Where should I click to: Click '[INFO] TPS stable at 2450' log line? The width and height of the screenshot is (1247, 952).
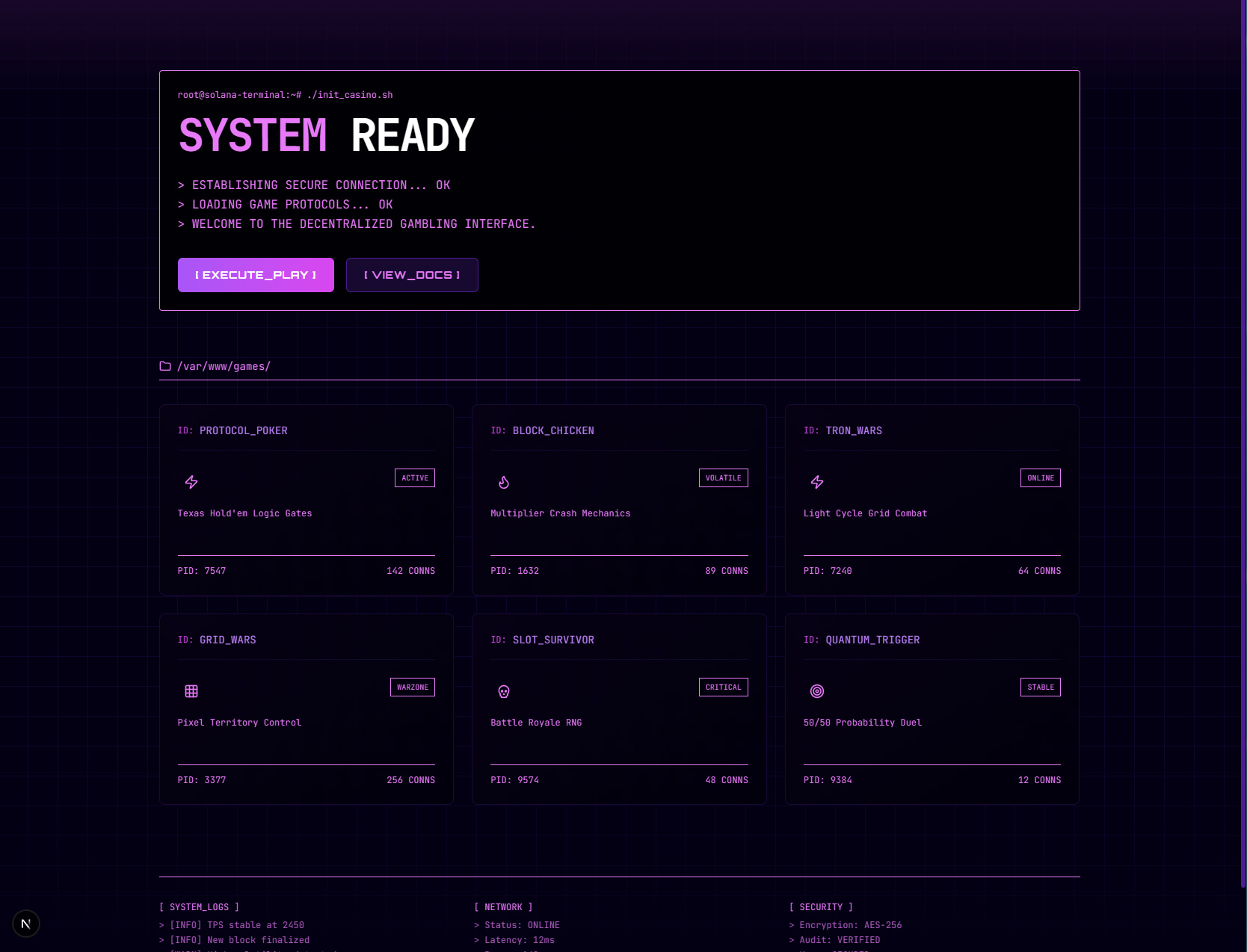pos(232,925)
